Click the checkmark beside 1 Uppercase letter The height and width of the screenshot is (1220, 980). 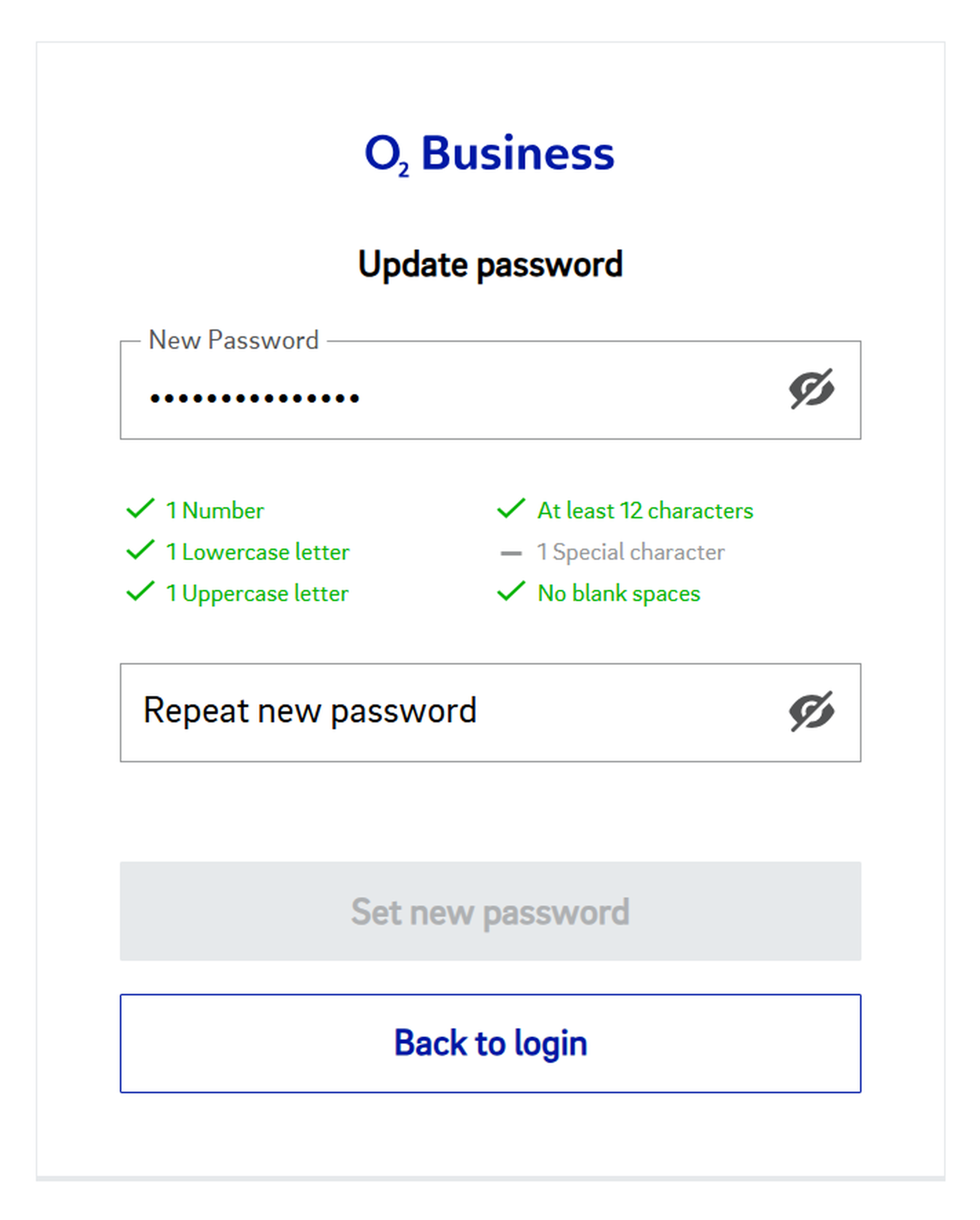coord(140,591)
